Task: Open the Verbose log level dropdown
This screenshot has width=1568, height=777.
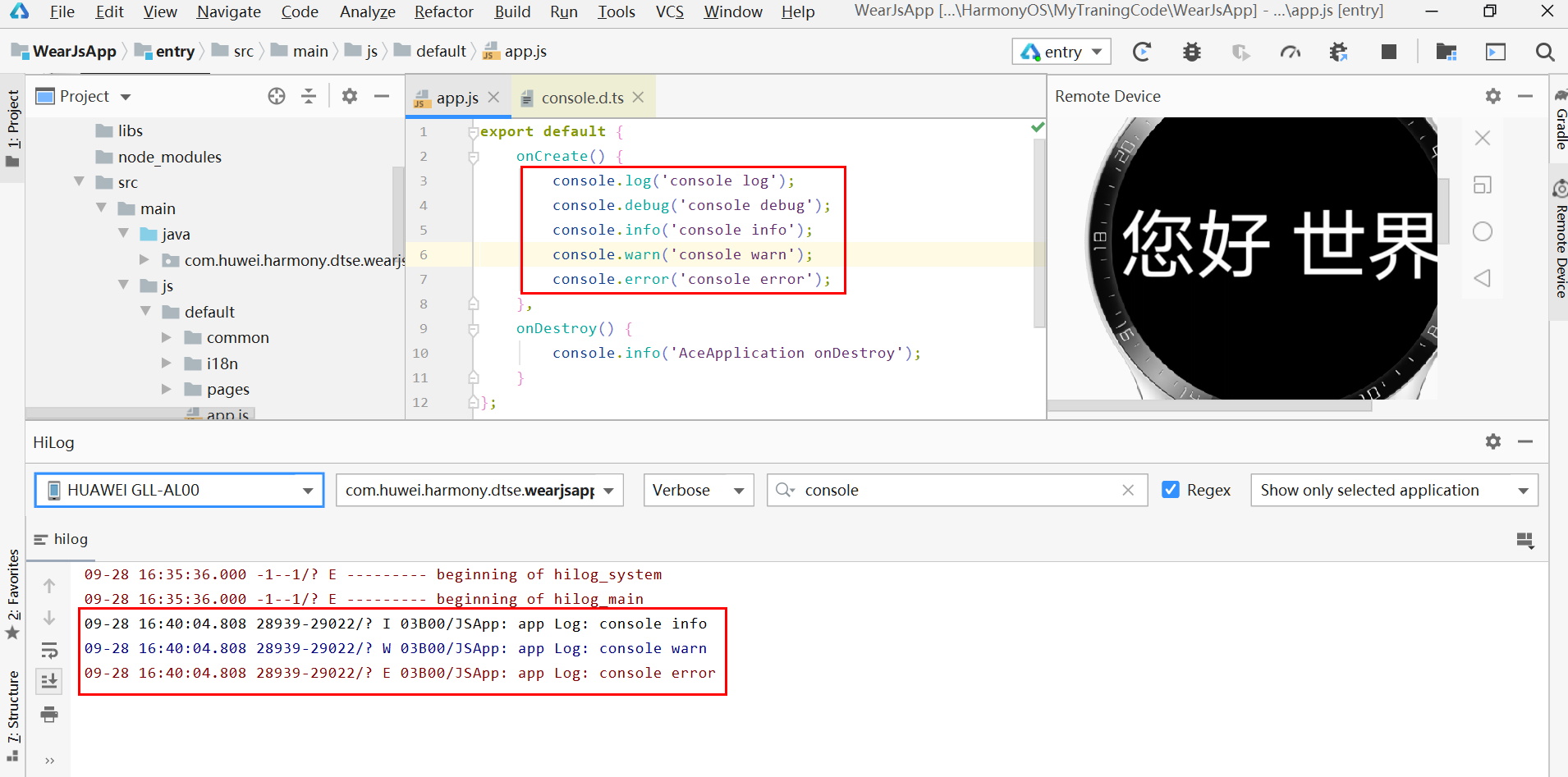Action: pos(699,490)
